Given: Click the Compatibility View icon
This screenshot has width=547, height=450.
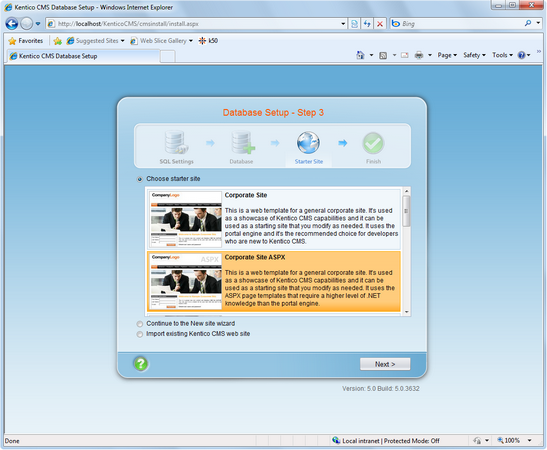Looking at the screenshot, I should point(354,24).
